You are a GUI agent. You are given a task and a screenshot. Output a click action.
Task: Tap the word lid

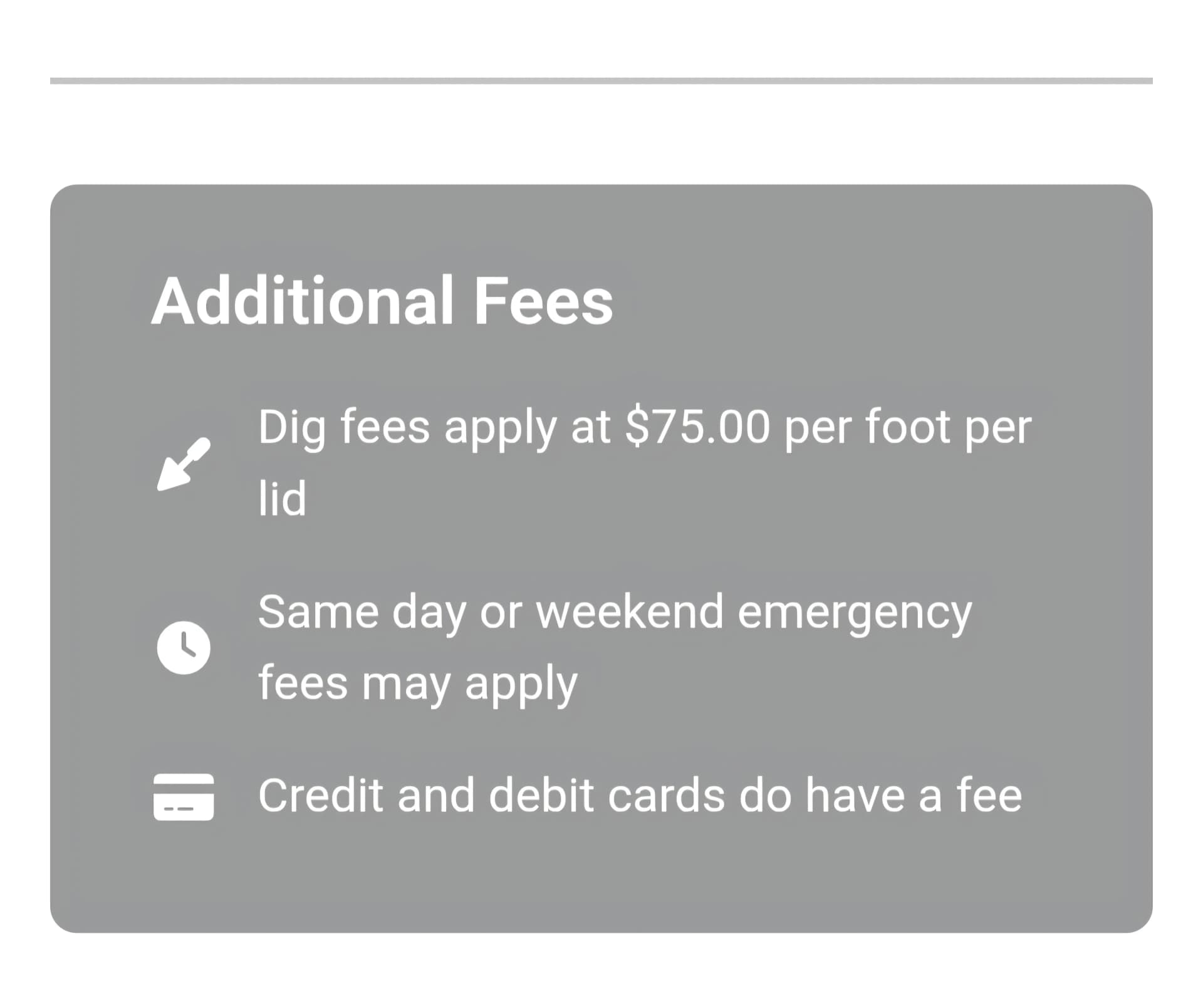click(x=283, y=499)
